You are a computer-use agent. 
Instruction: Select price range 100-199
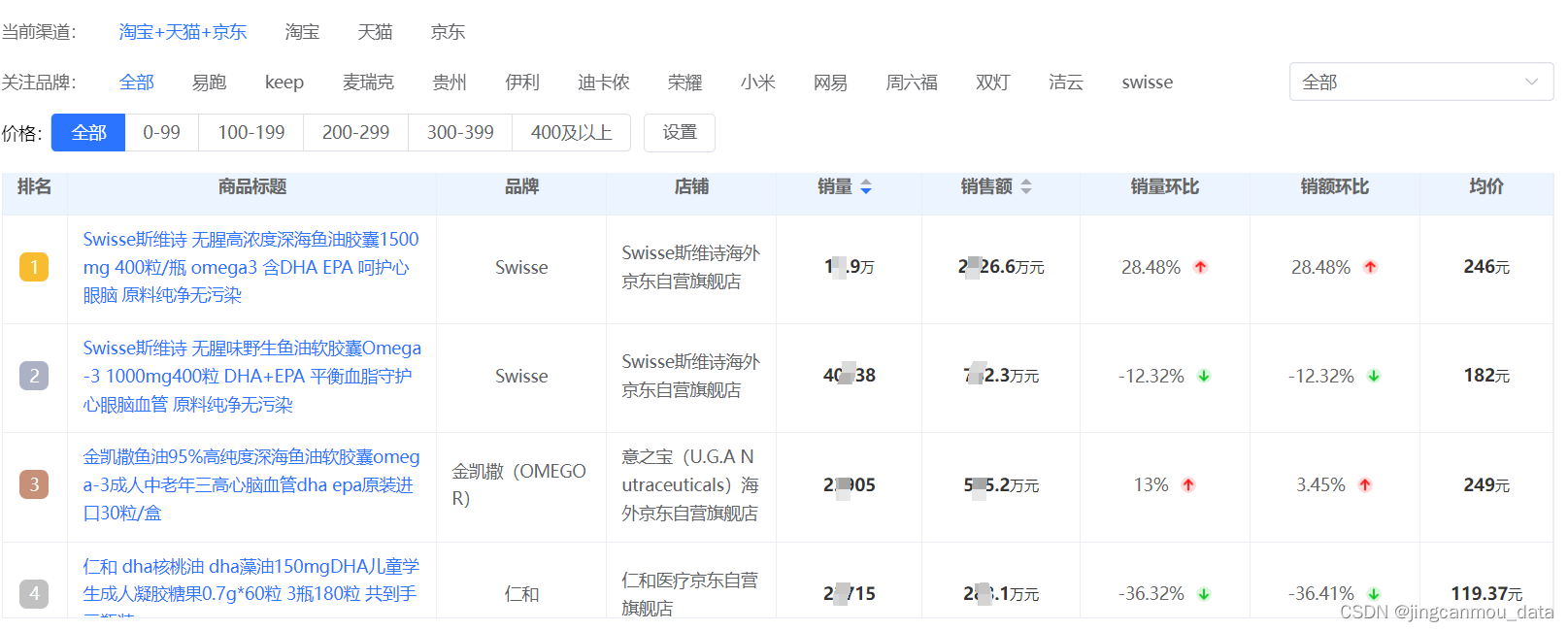click(x=251, y=133)
